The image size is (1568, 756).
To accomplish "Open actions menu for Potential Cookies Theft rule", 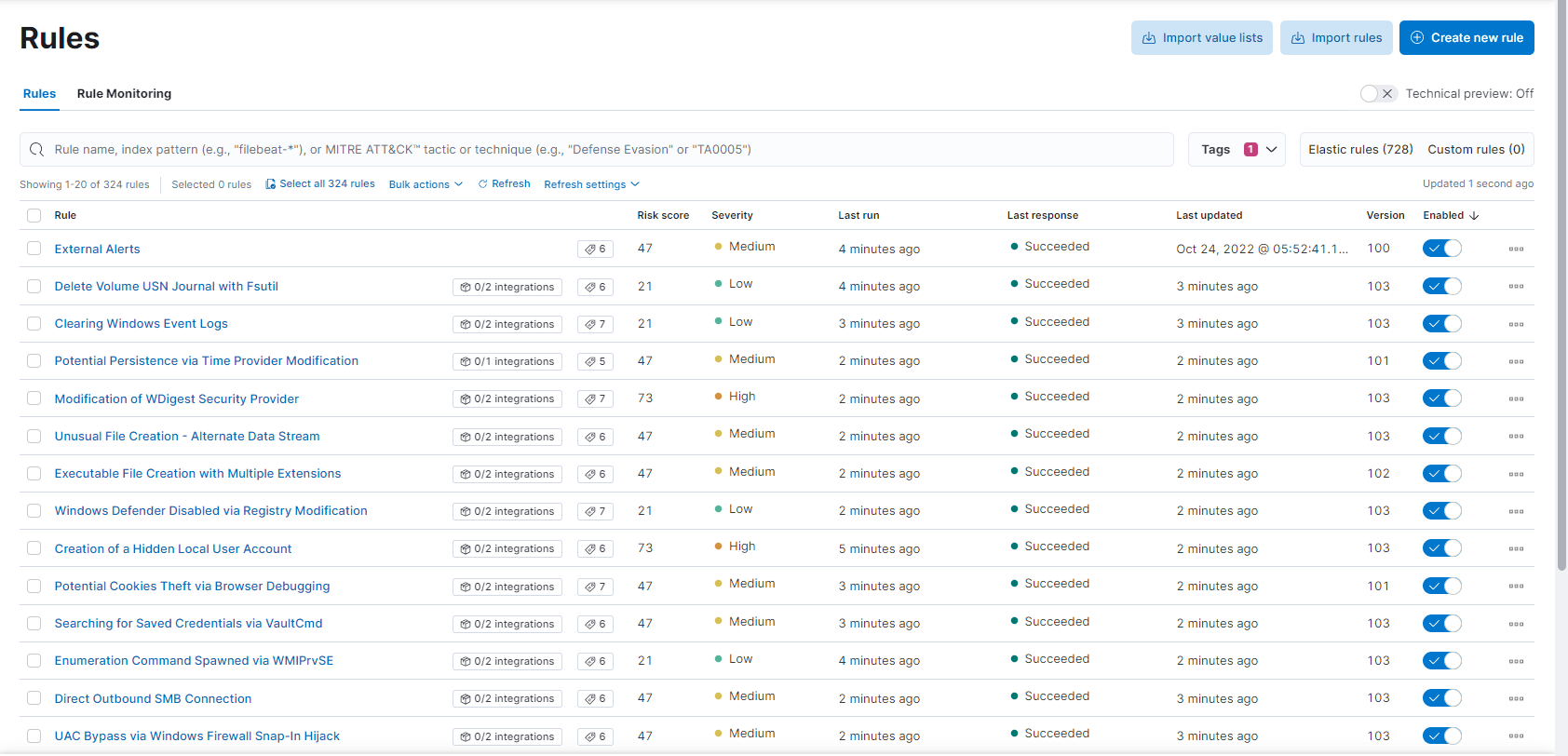I will 1516,587.
